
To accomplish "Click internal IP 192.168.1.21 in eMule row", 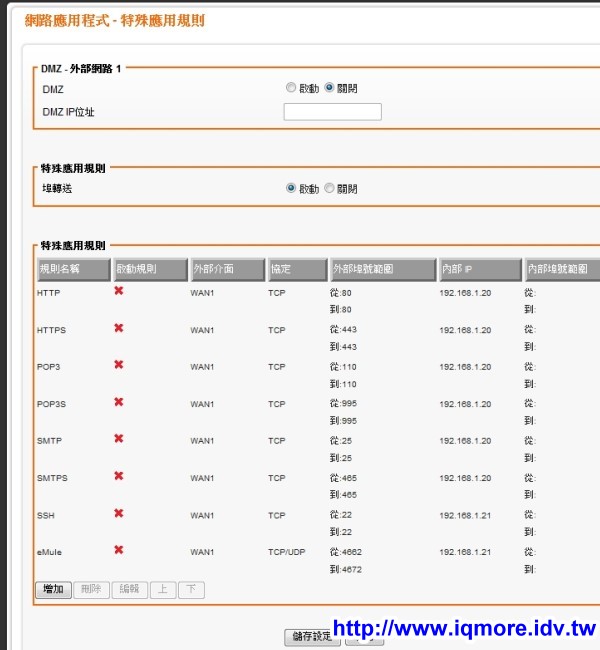I will pyautogui.click(x=465, y=552).
